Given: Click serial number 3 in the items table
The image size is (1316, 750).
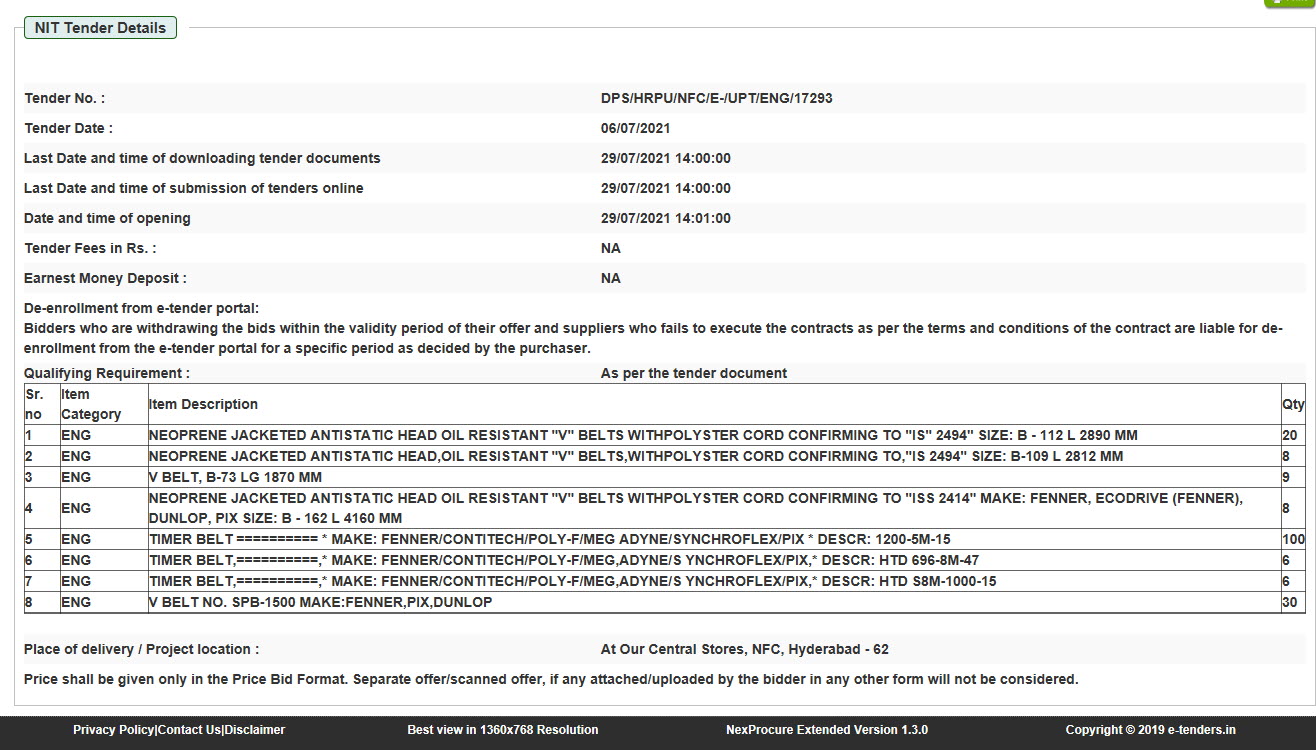Looking at the screenshot, I should tap(29, 477).
